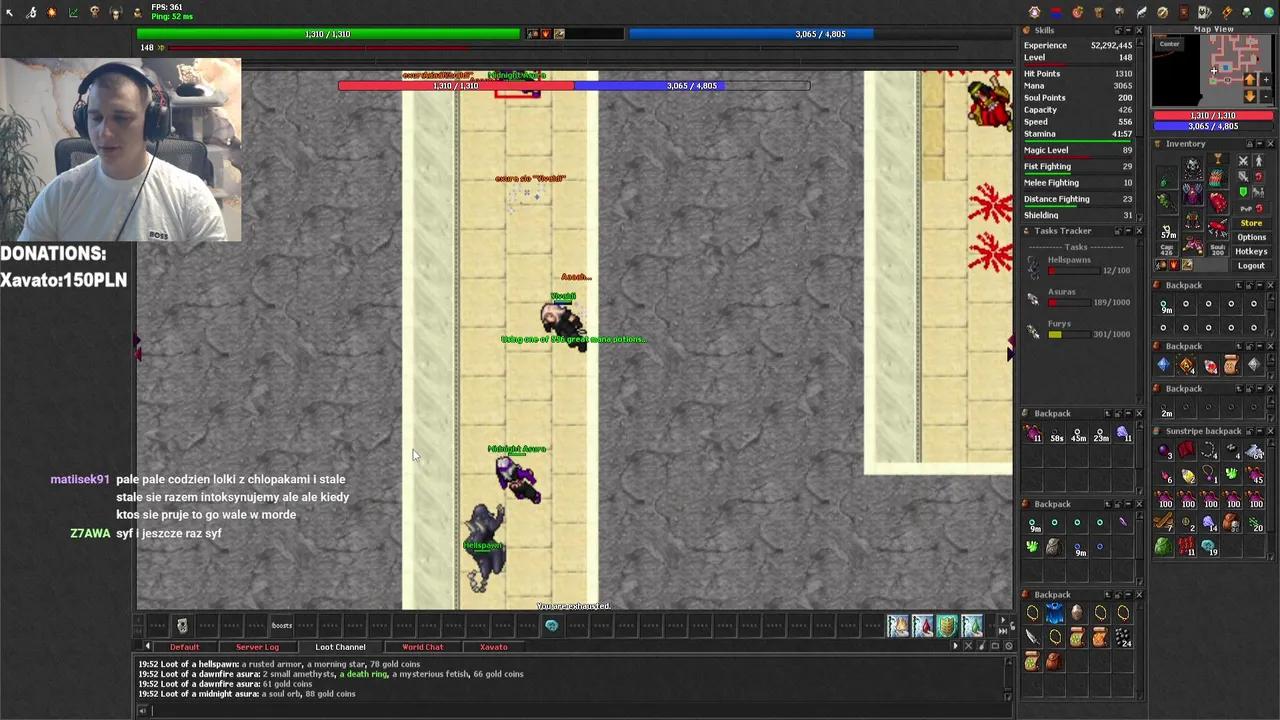
Task: Collapse the Sunstripe backpack panel
Action: click(1260, 431)
